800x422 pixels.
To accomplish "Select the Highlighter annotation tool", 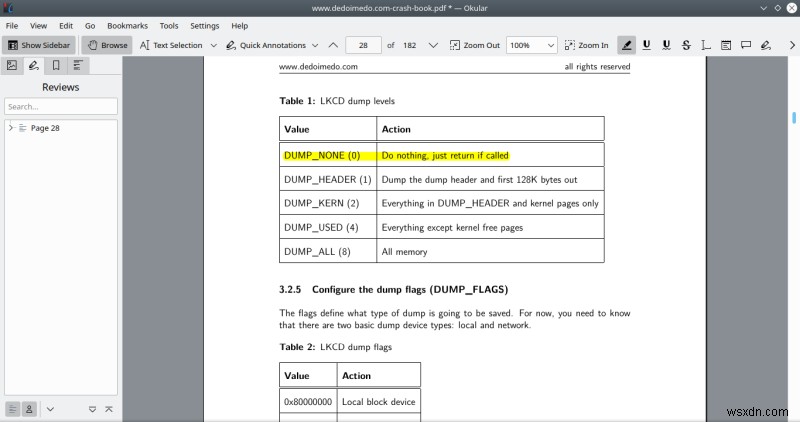I will coord(627,45).
